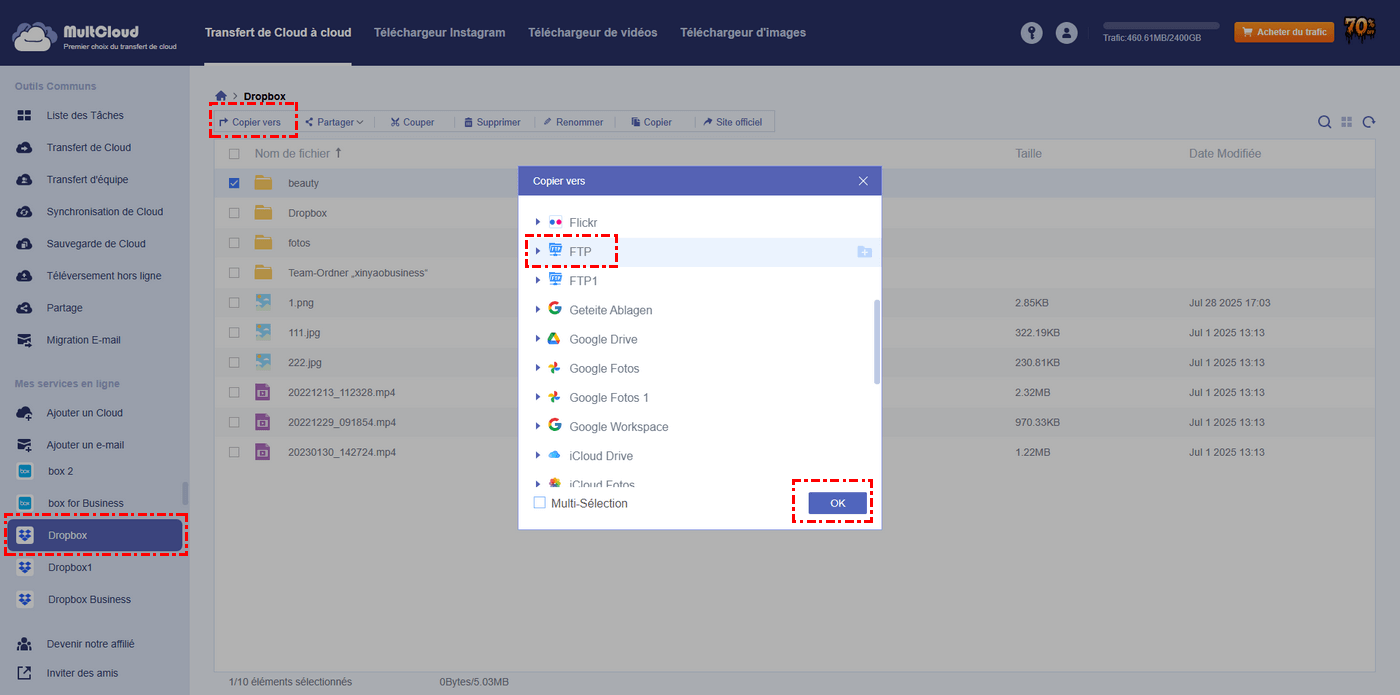Open user account profile icon

[x=1067, y=33]
